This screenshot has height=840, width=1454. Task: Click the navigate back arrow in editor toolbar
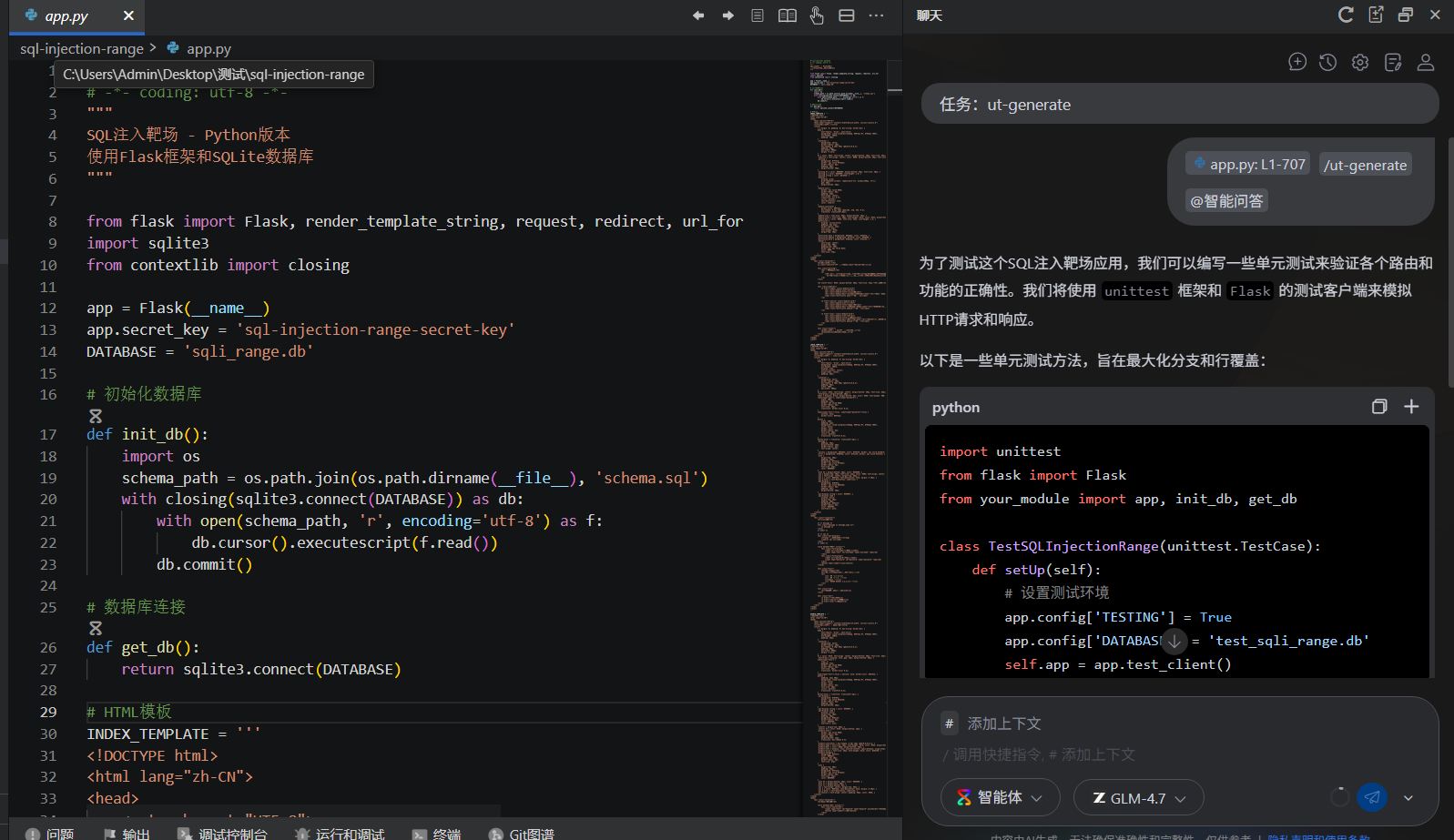click(698, 15)
